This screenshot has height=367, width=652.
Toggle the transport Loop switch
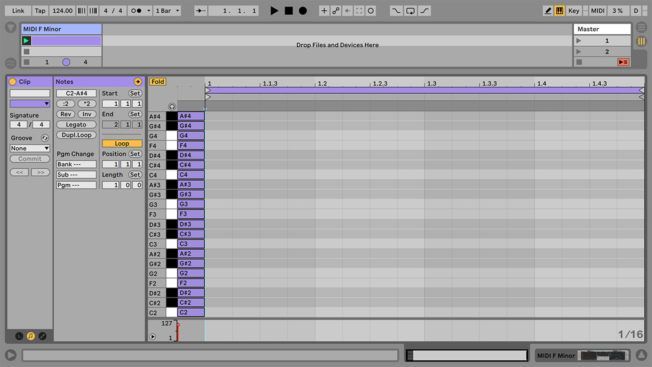click(x=410, y=11)
